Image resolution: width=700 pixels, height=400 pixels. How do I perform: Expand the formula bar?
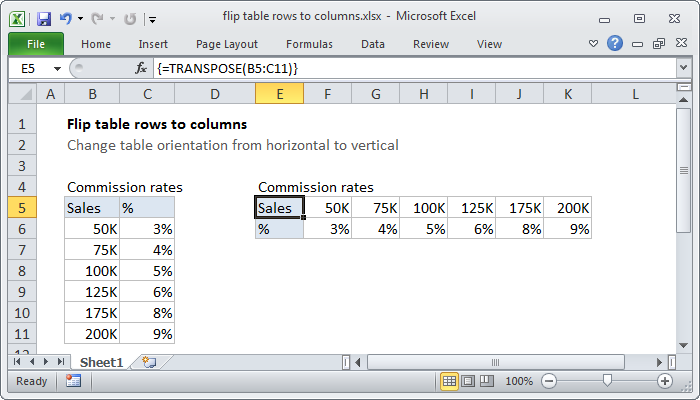[x=683, y=67]
